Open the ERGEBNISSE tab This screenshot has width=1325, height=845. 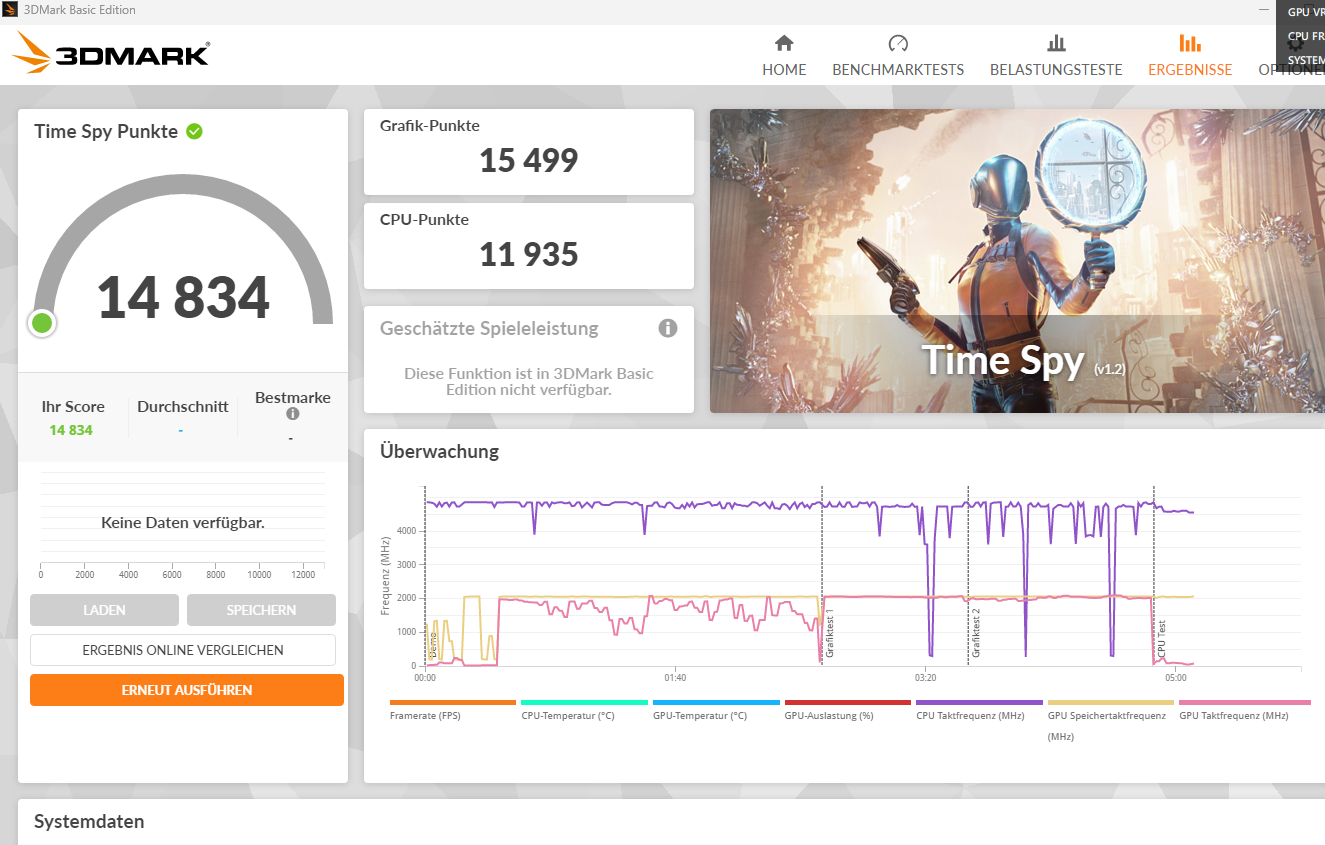click(1190, 70)
